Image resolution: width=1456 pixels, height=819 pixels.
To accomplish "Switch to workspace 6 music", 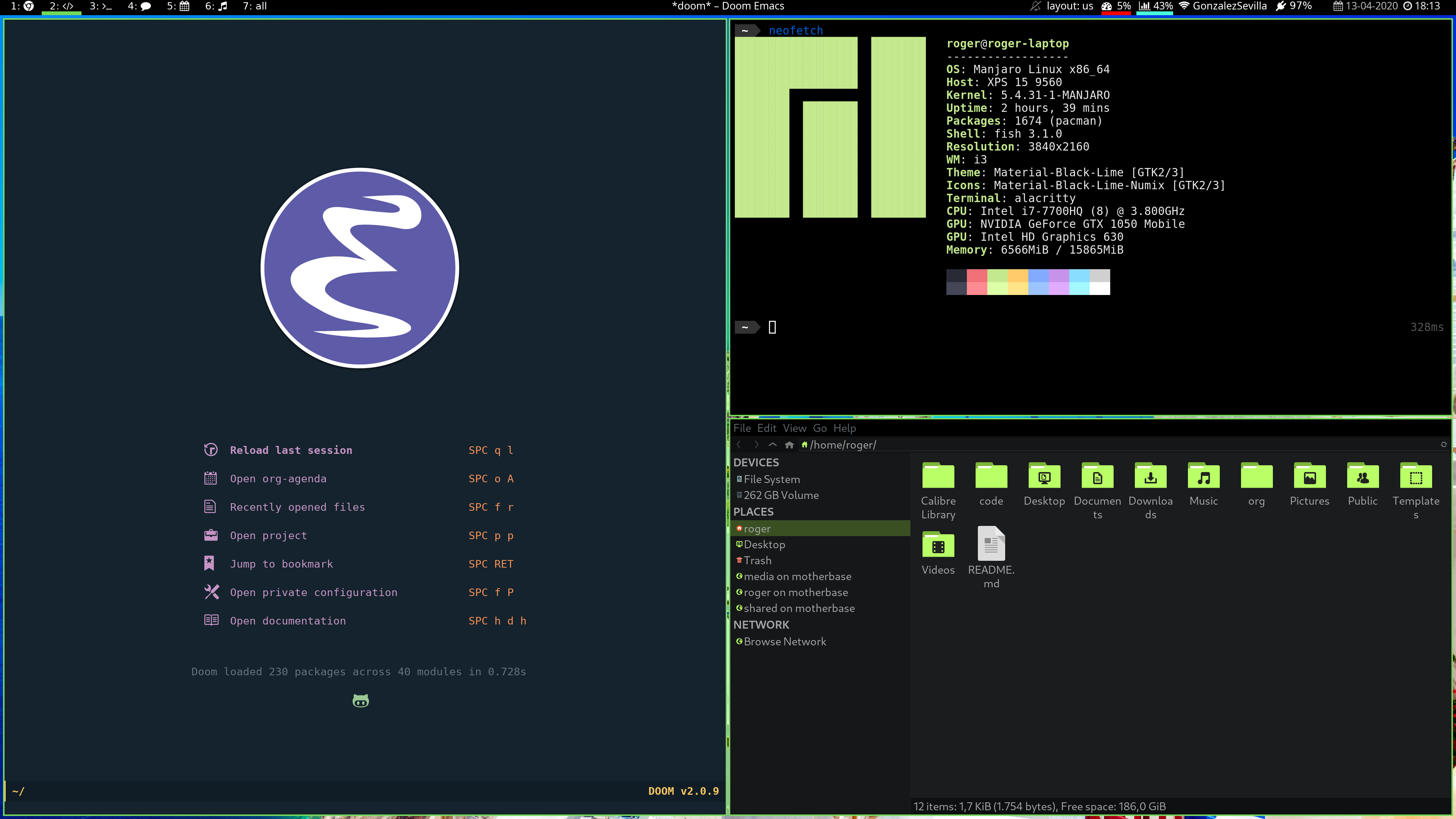I will [217, 6].
